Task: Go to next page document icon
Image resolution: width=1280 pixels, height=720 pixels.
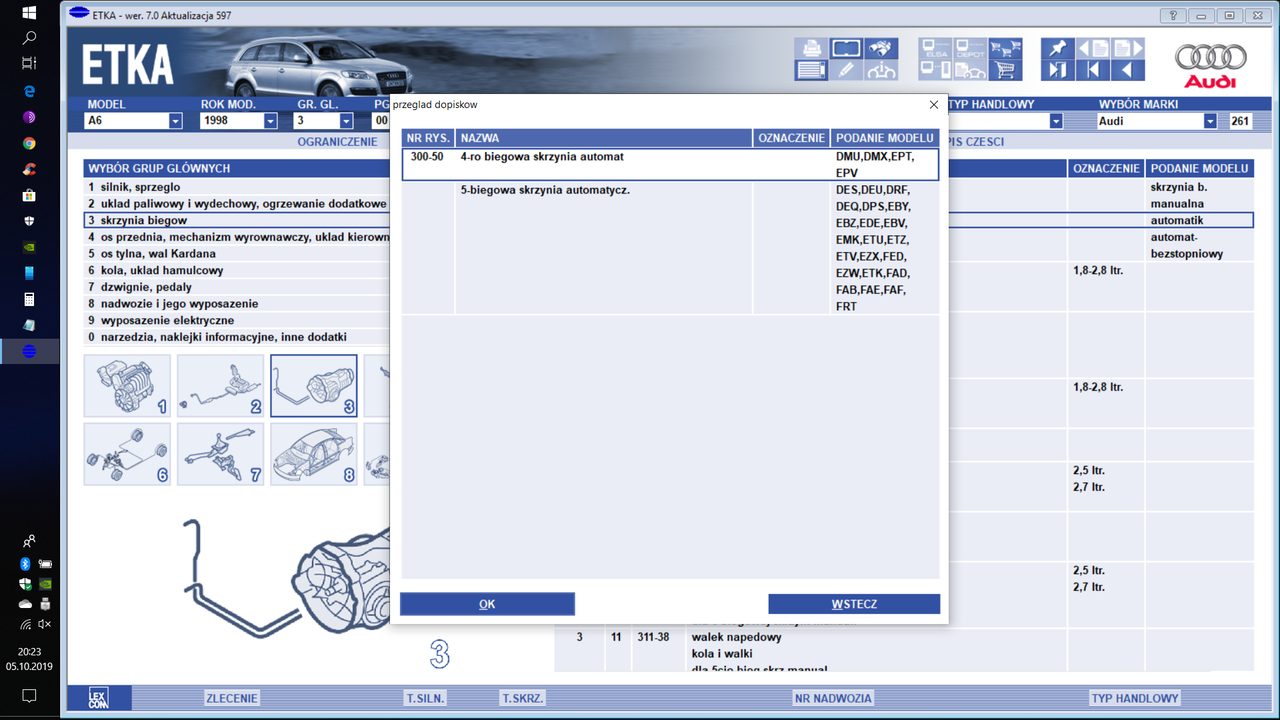Action: (x=1128, y=48)
